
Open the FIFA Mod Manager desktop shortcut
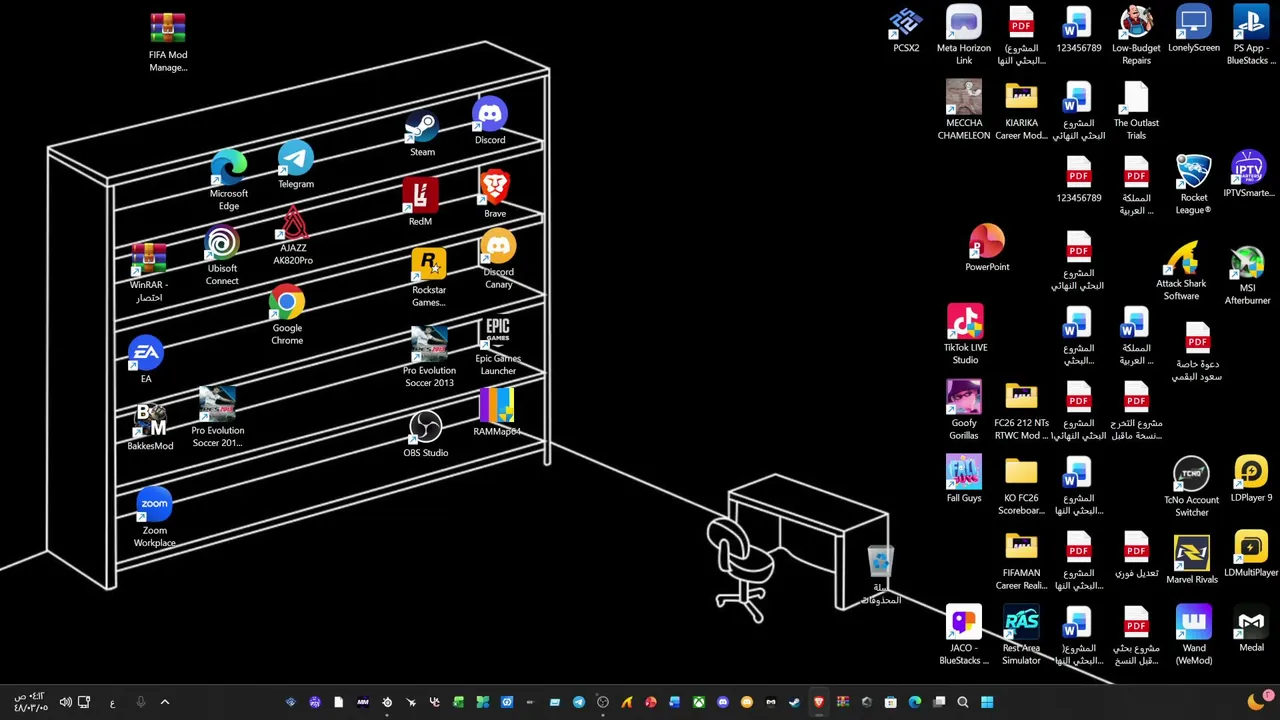click(x=168, y=43)
